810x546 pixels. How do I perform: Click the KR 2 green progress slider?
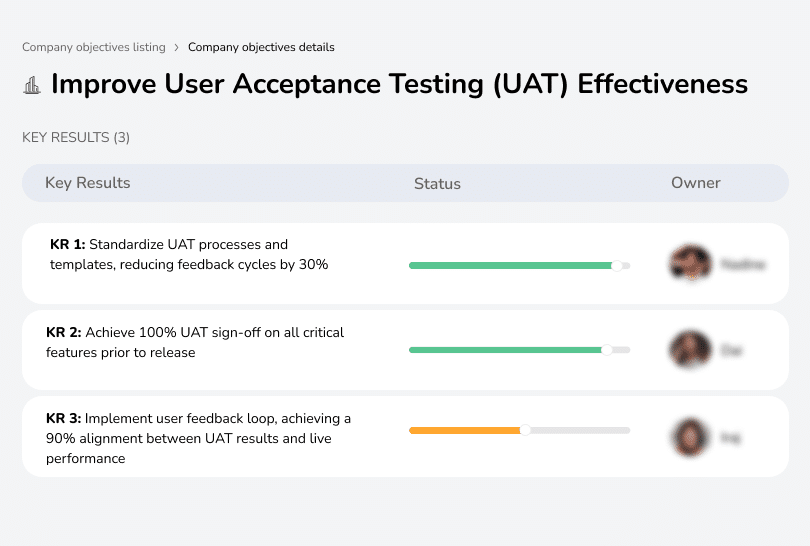pyautogui.click(x=519, y=350)
